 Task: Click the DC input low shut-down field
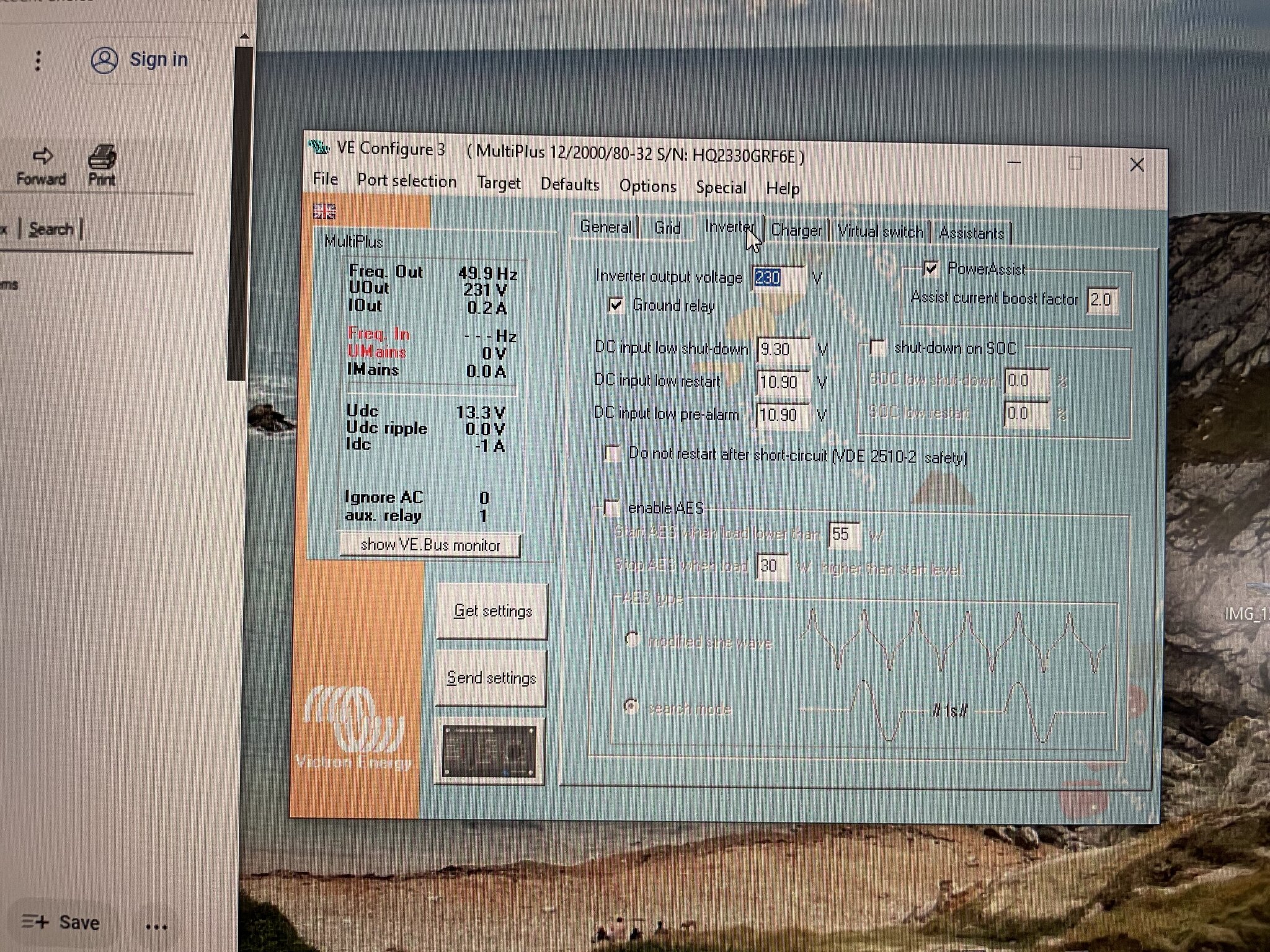click(784, 349)
